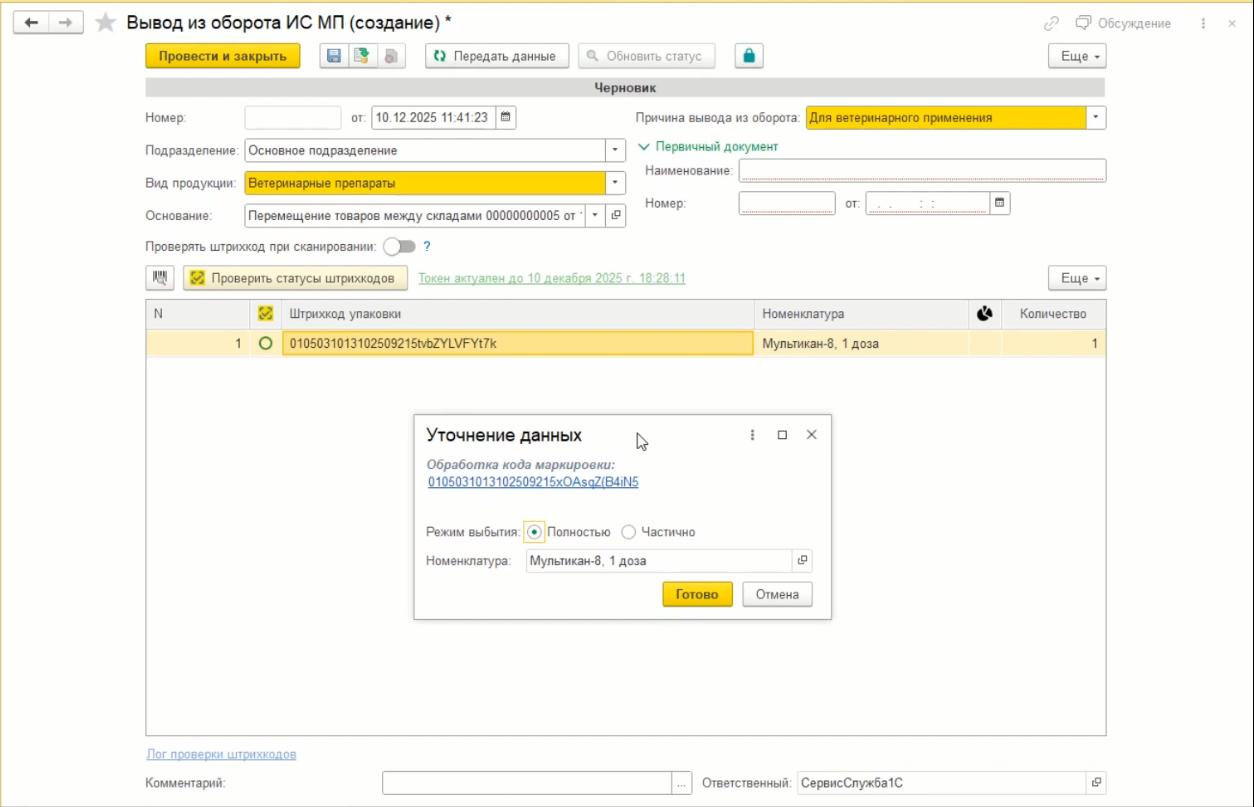
Task: Click the 'Комментарий' input field
Action: click(527, 783)
